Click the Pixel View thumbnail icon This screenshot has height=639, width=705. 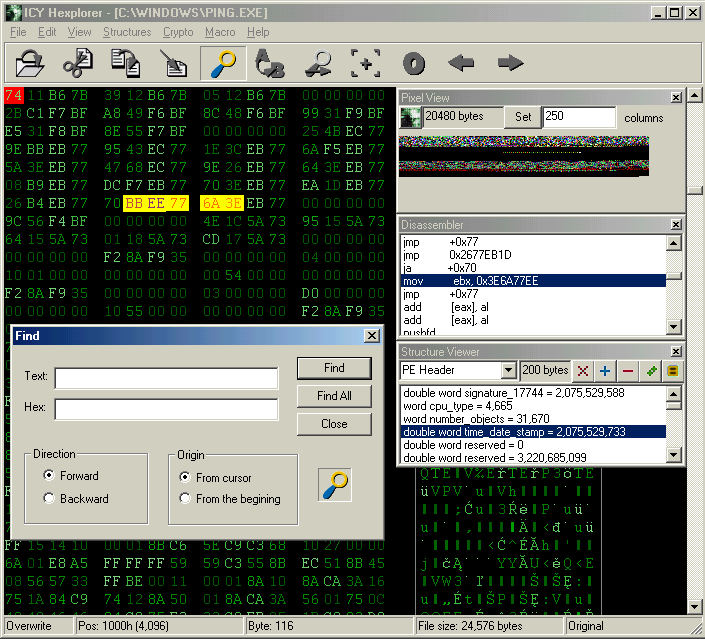(410, 117)
